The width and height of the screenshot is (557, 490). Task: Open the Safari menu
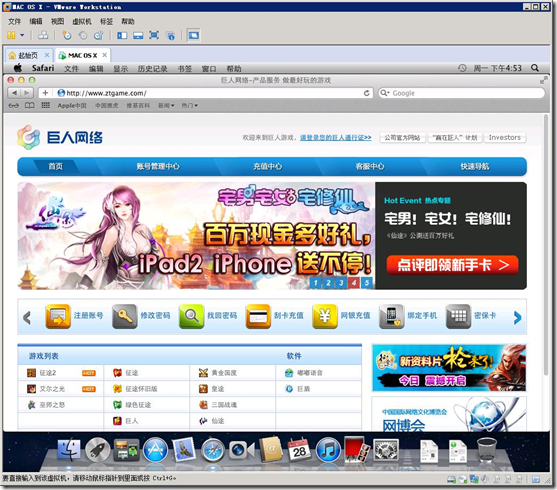pyautogui.click(x=43, y=68)
